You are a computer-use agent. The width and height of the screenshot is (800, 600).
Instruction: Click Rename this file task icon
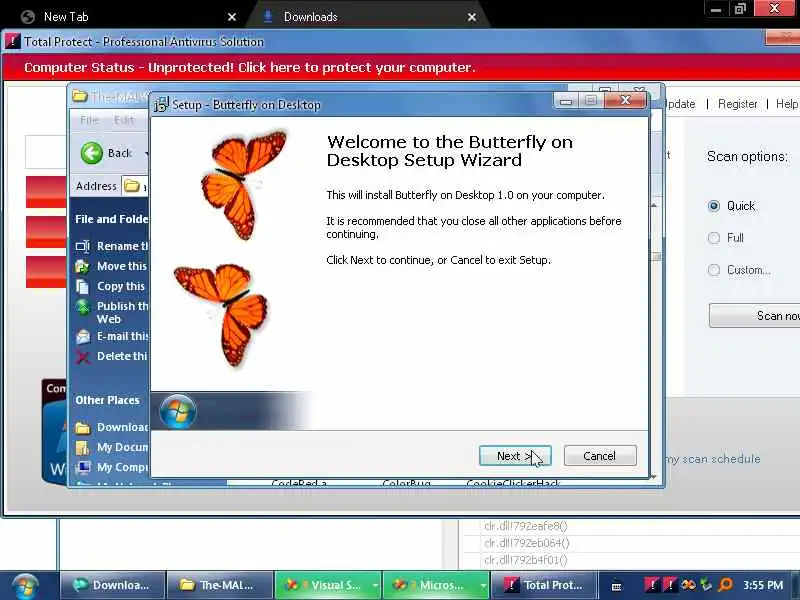(83, 246)
